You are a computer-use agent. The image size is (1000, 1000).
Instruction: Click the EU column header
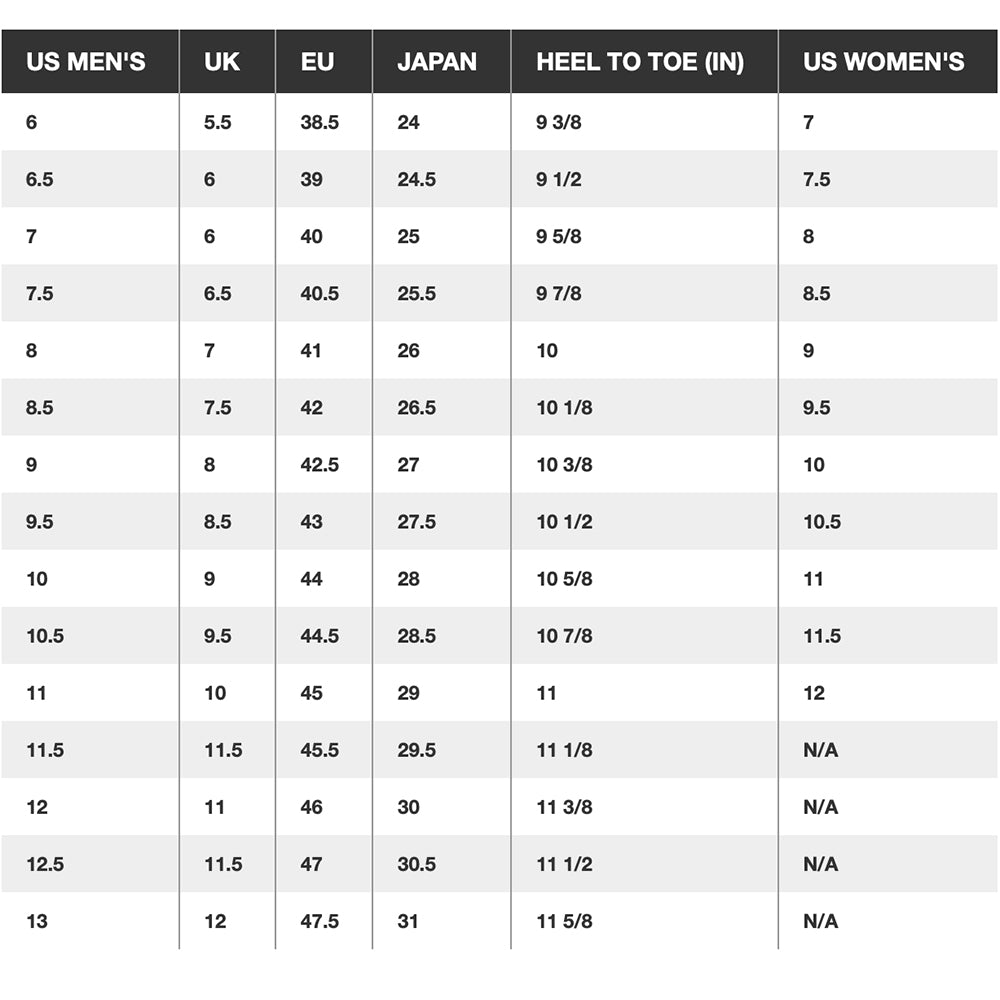(x=317, y=62)
